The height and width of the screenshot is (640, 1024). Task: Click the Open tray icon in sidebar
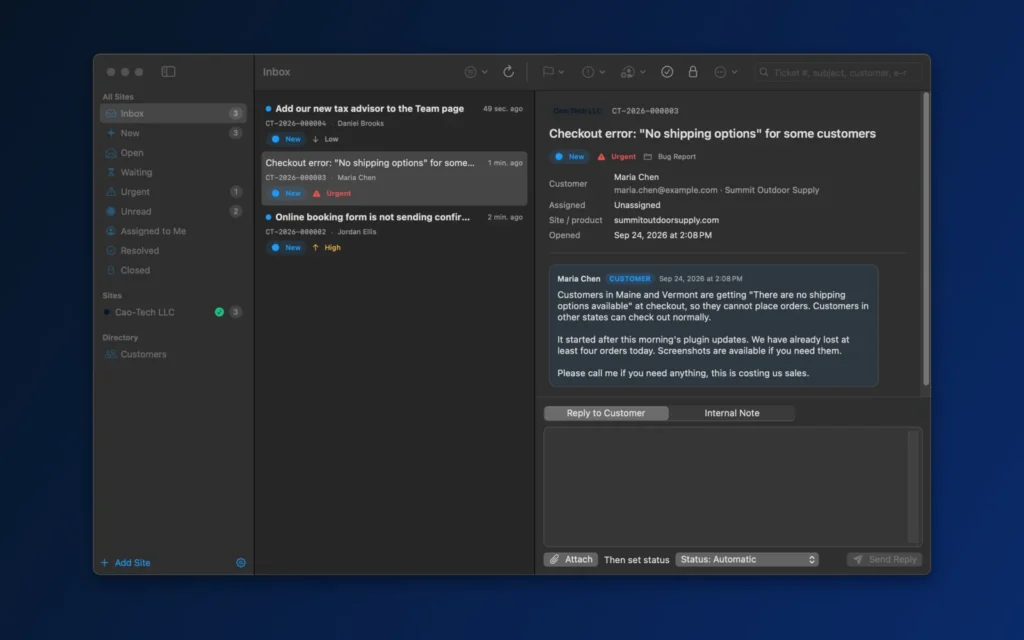click(x=111, y=153)
